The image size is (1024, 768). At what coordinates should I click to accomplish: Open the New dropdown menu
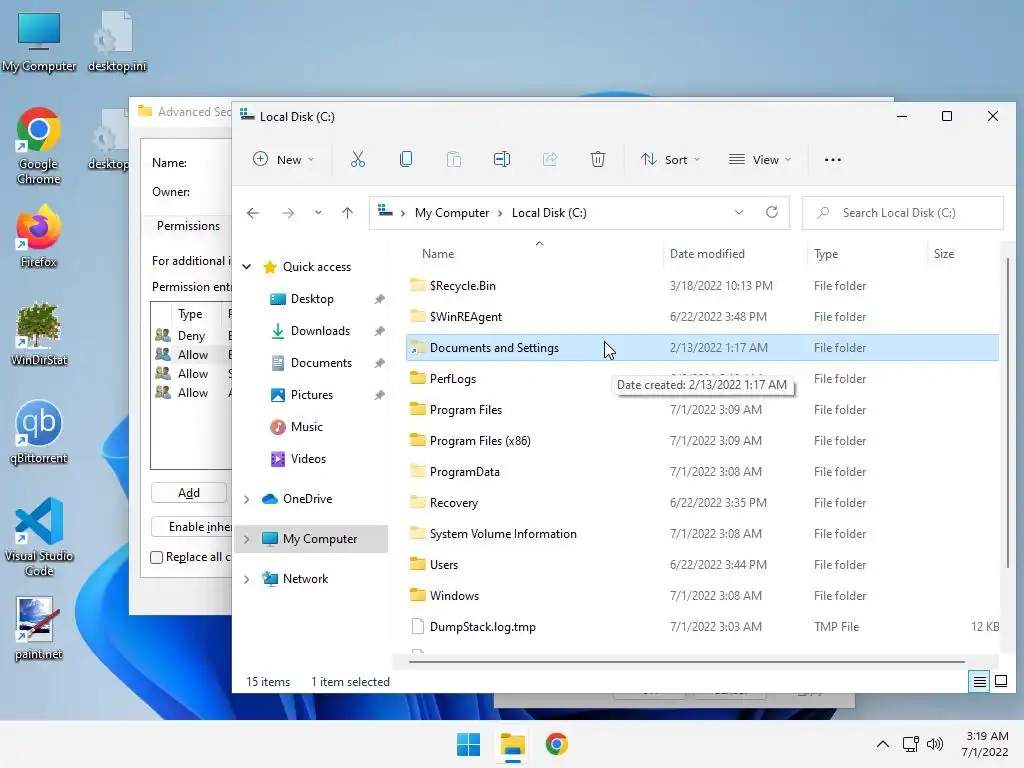283,159
